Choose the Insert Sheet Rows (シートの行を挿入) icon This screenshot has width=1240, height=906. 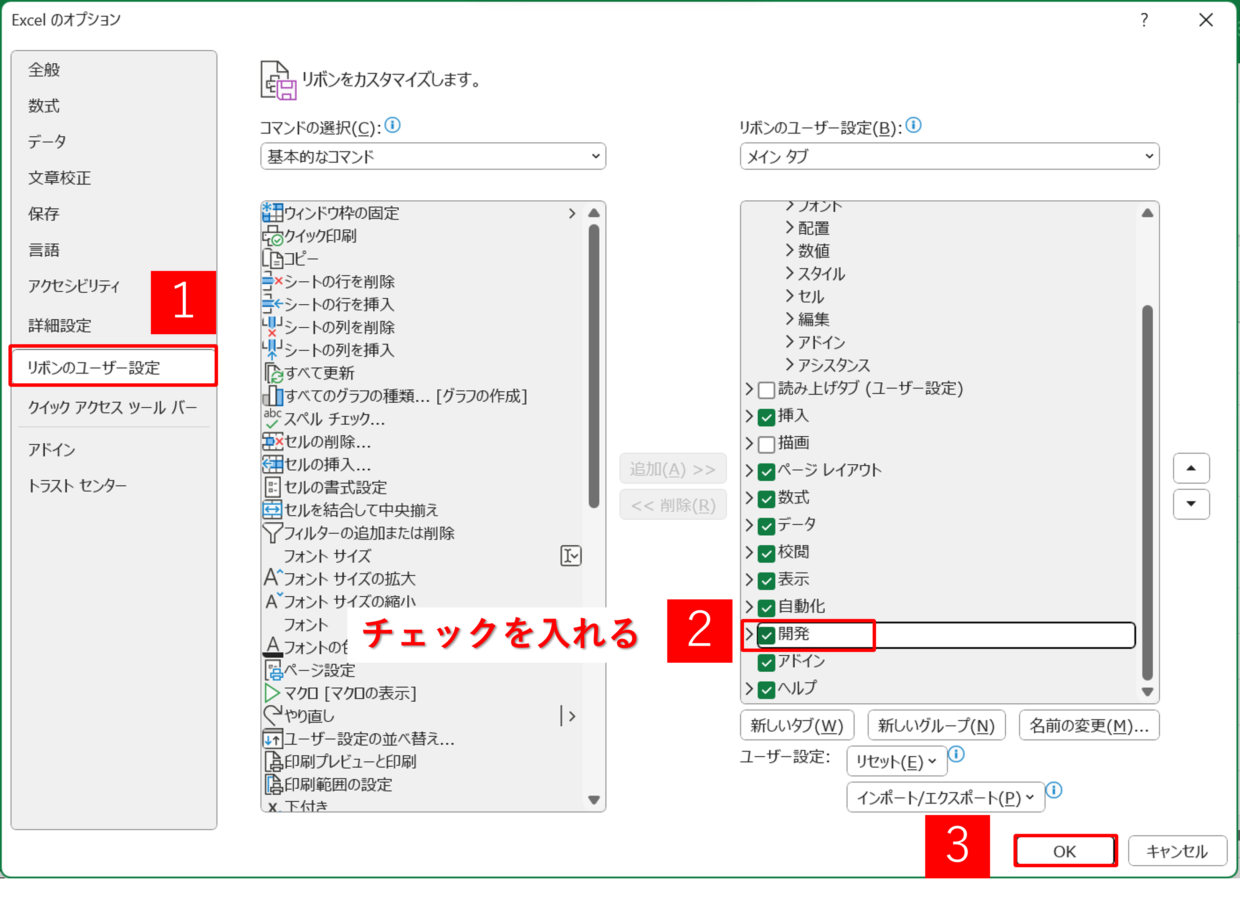(x=272, y=304)
